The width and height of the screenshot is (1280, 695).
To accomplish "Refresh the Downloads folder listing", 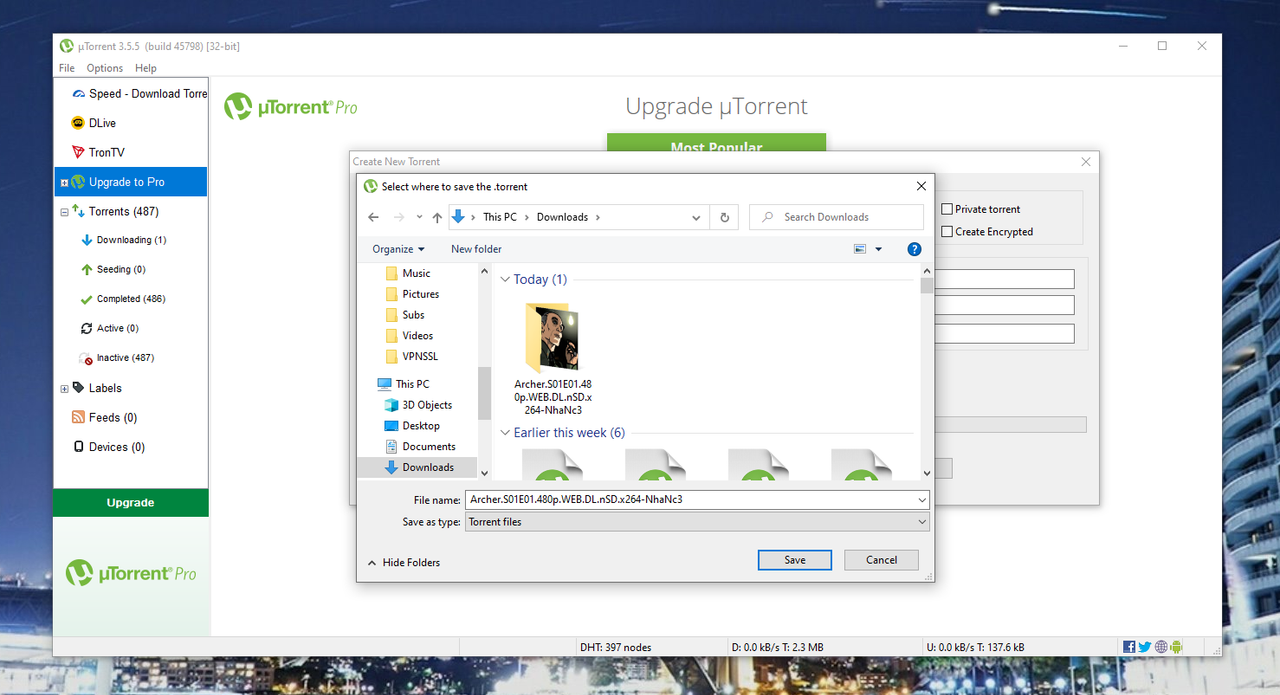I will pos(725,217).
